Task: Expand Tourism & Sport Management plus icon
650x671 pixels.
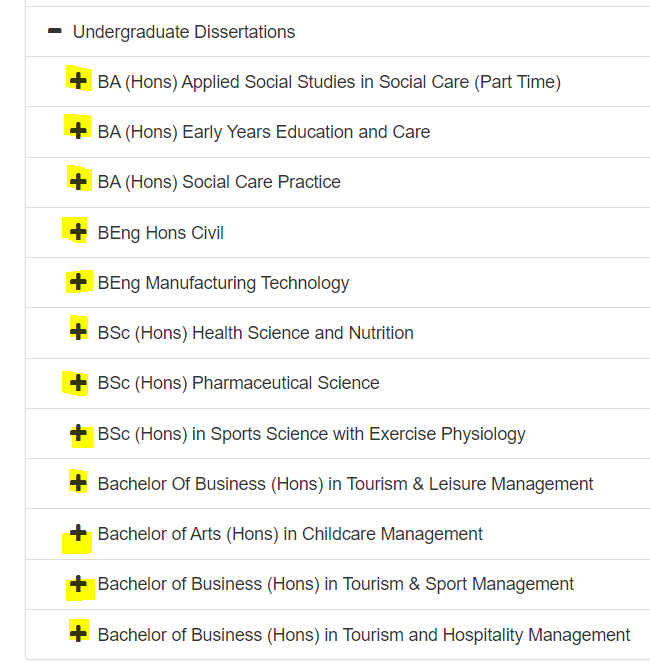Action: point(78,584)
